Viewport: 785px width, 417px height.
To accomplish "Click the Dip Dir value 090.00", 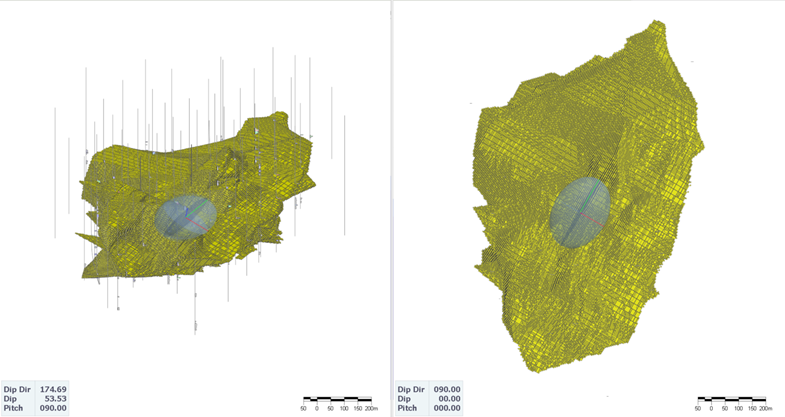I will (x=446, y=389).
